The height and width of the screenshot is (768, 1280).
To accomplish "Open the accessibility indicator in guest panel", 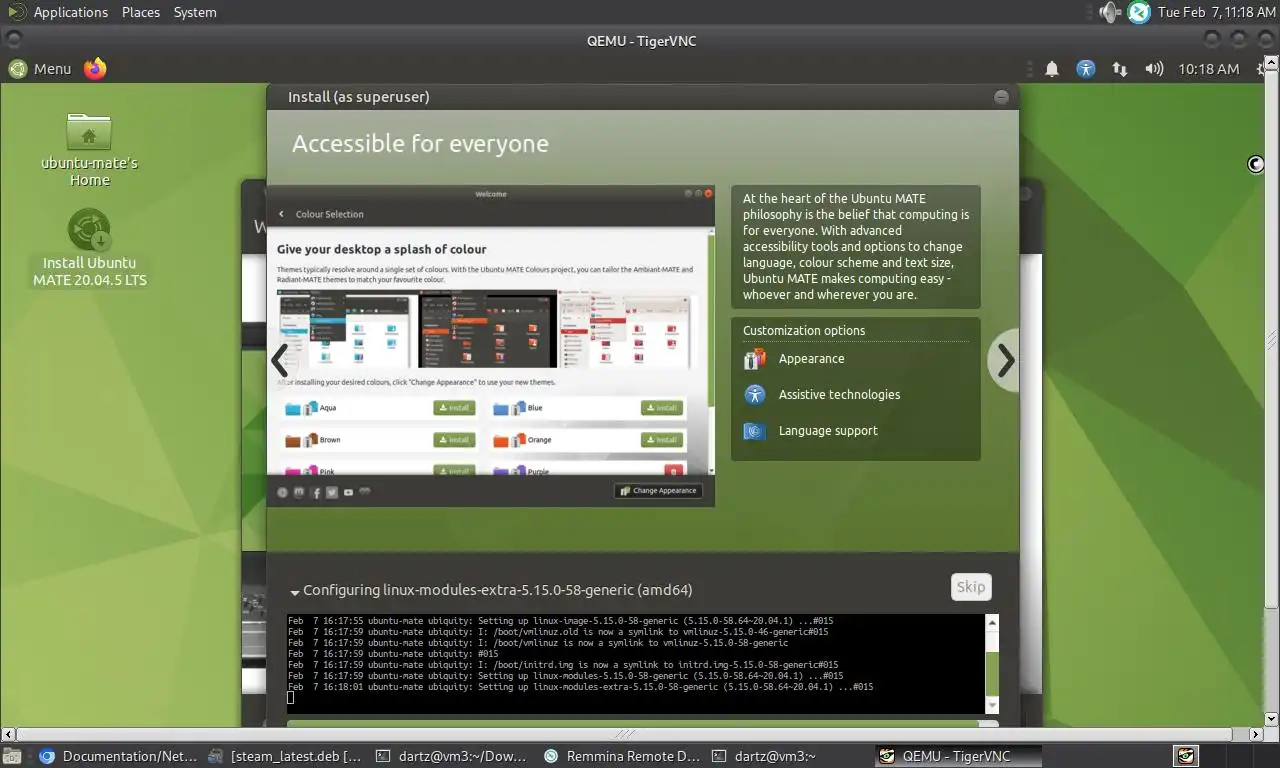I will pos(1086,69).
